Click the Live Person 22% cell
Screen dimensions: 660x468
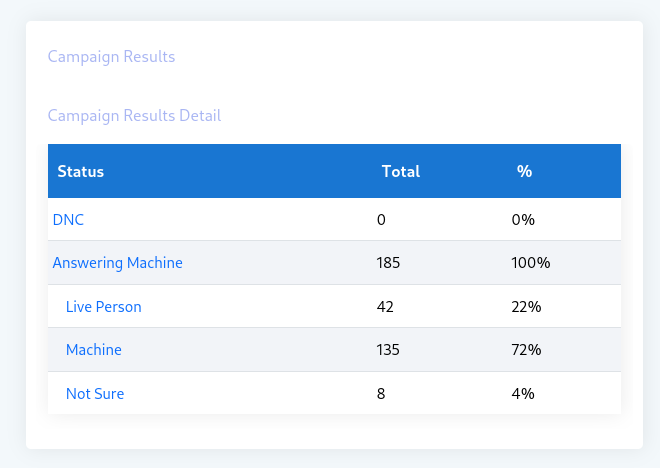coord(526,307)
